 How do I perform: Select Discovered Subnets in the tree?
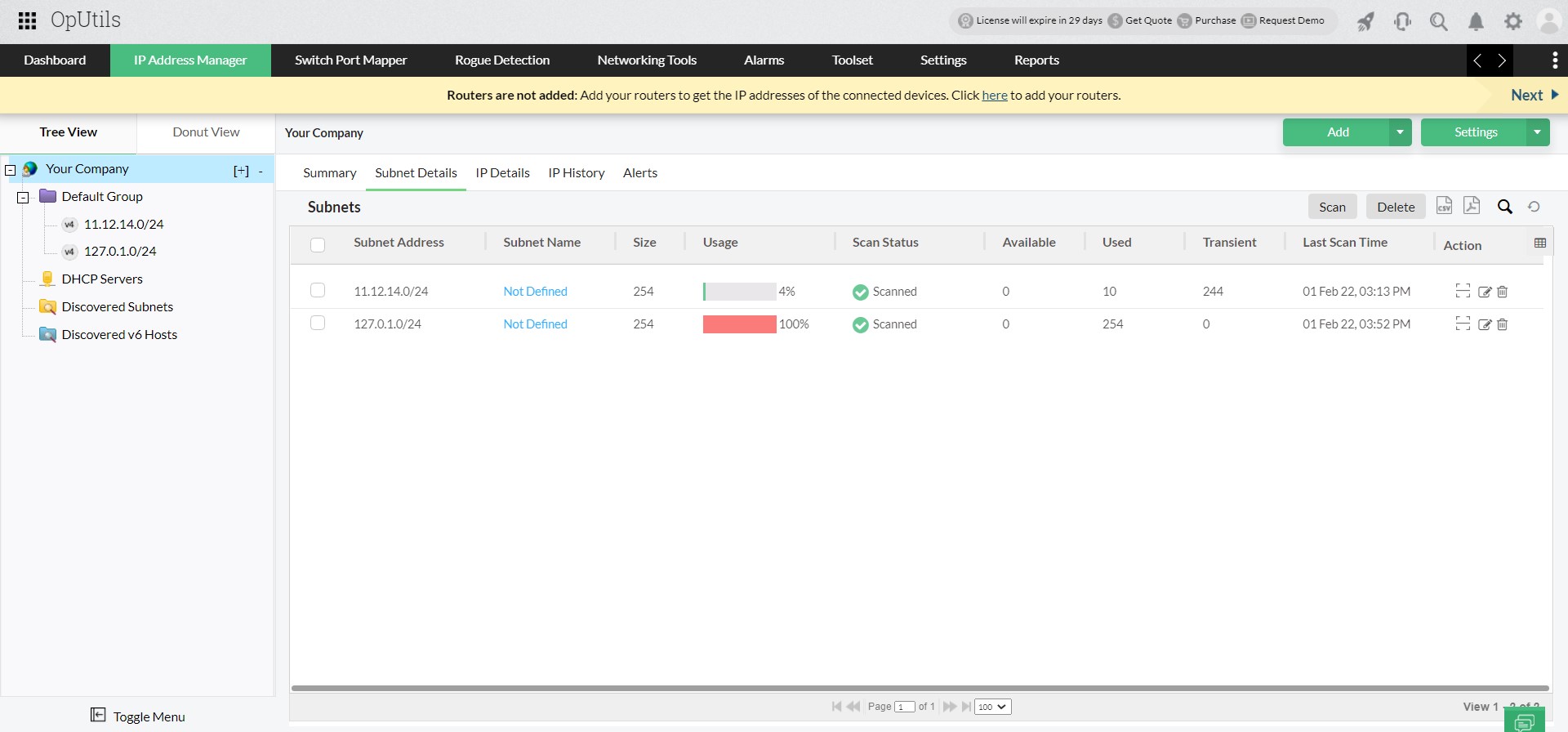click(118, 307)
